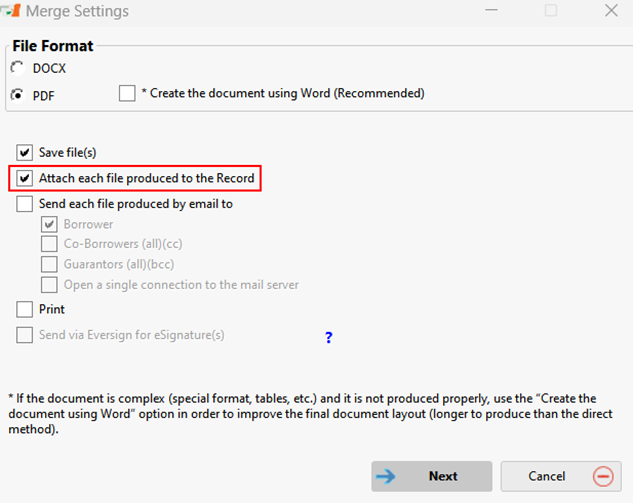Enable the Print checkbox
Viewport: 633px width, 503px height.
pos(25,310)
